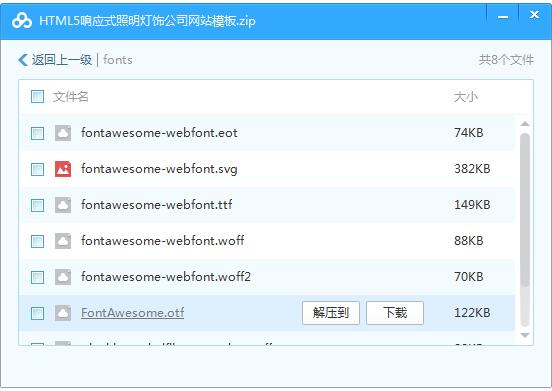Viewport: 552px width, 391px height.
Task: Click the blue back chevron arrow
Action: pos(23,60)
